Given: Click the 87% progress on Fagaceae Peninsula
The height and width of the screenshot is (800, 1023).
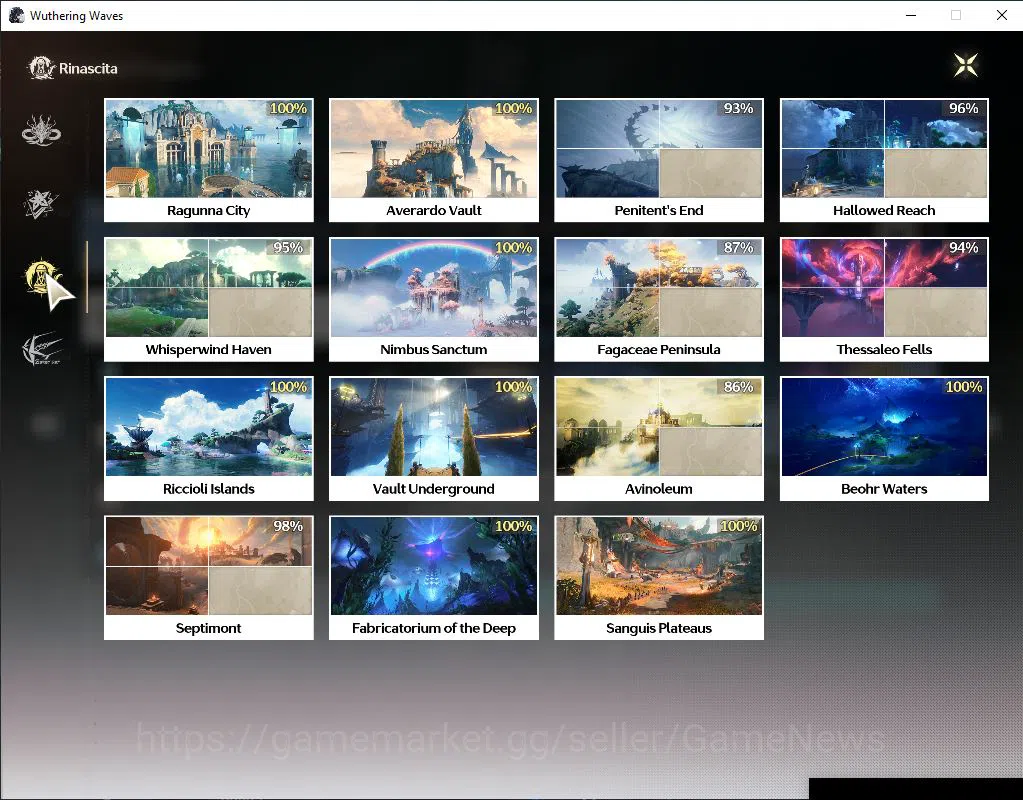Looking at the screenshot, I should (739, 247).
